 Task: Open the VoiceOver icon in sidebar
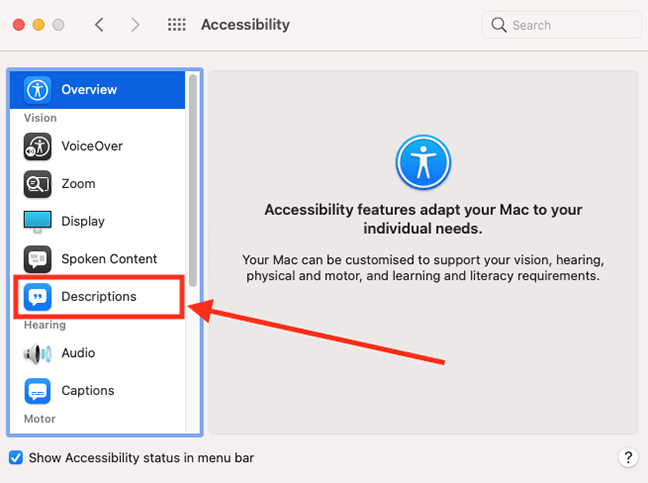point(38,146)
